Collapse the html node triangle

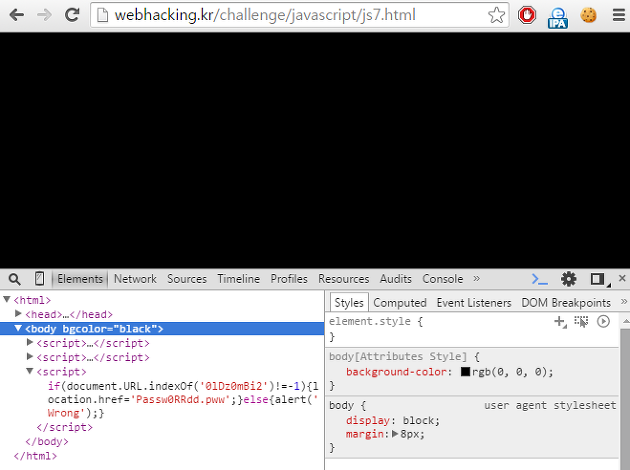7,299
